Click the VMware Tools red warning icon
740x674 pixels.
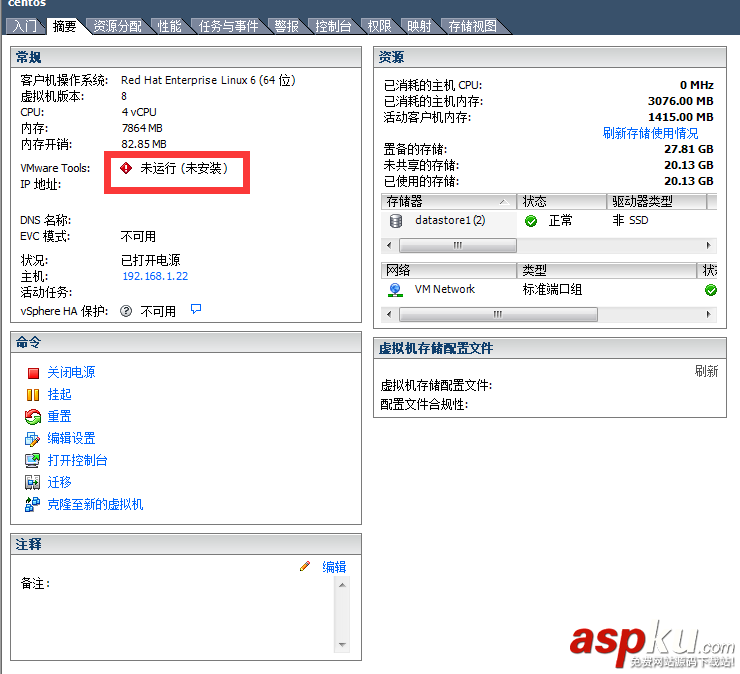coord(126,168)
